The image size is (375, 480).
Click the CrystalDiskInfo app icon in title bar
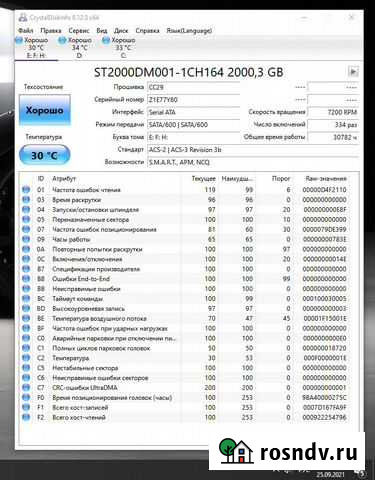(x=23, y=17)
